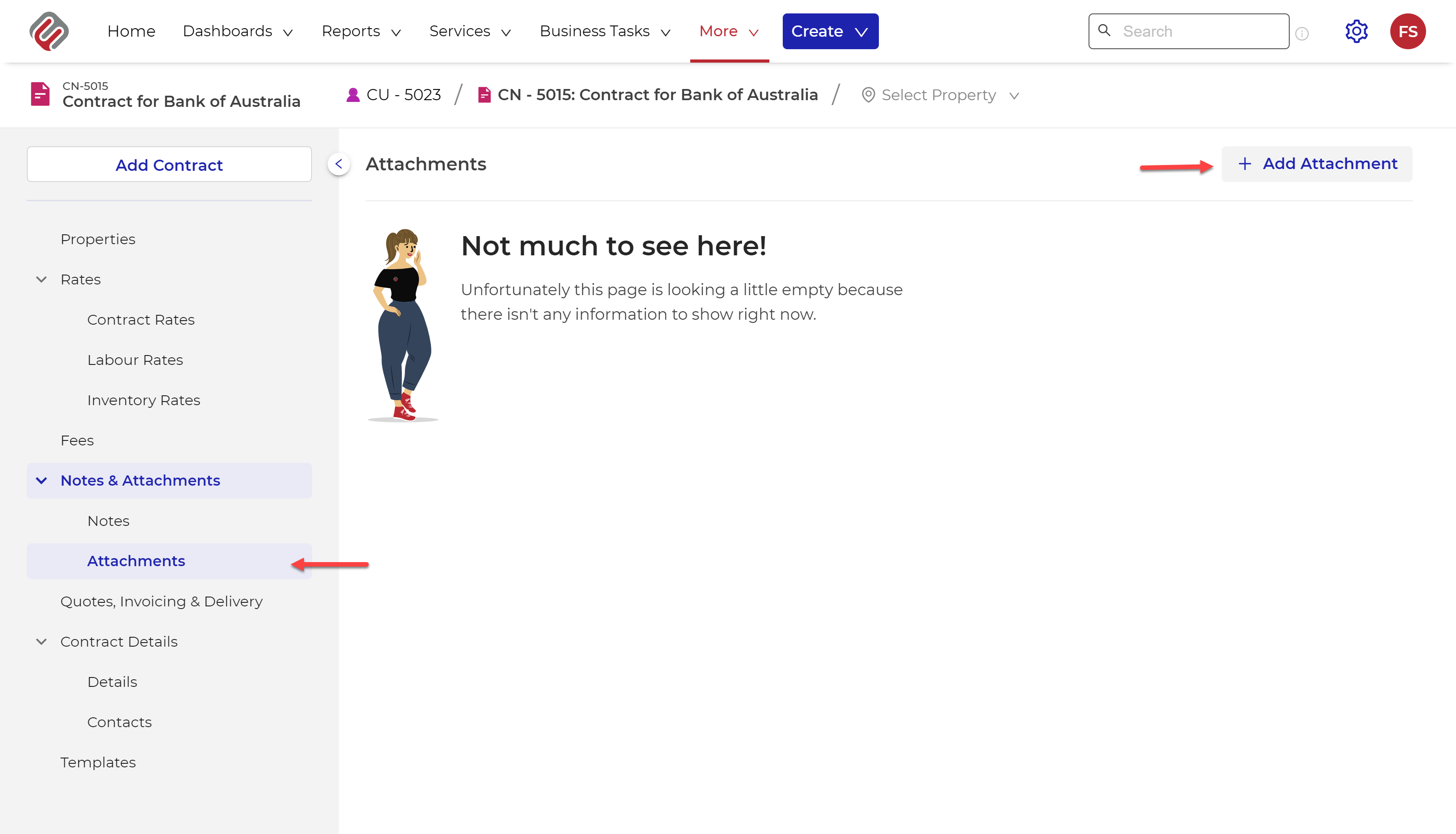Open the Services dropdown menu
Image resolution: width=1456 pixels, height=834 pixels.
click(x=470, y=31)
